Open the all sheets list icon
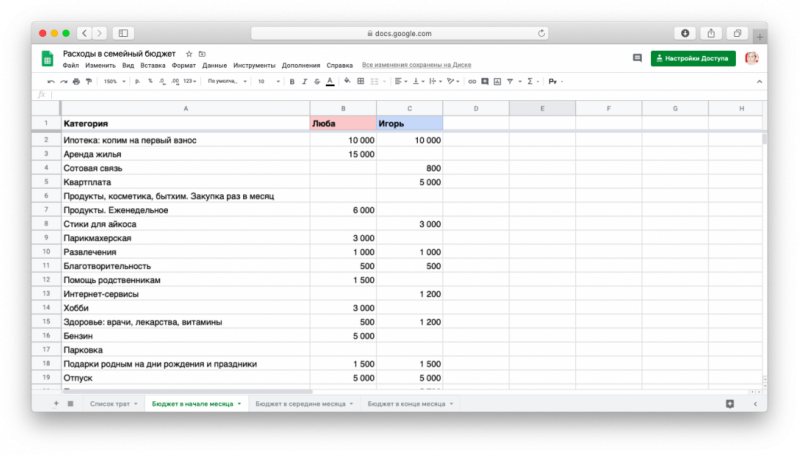 [x=70, y=403]
